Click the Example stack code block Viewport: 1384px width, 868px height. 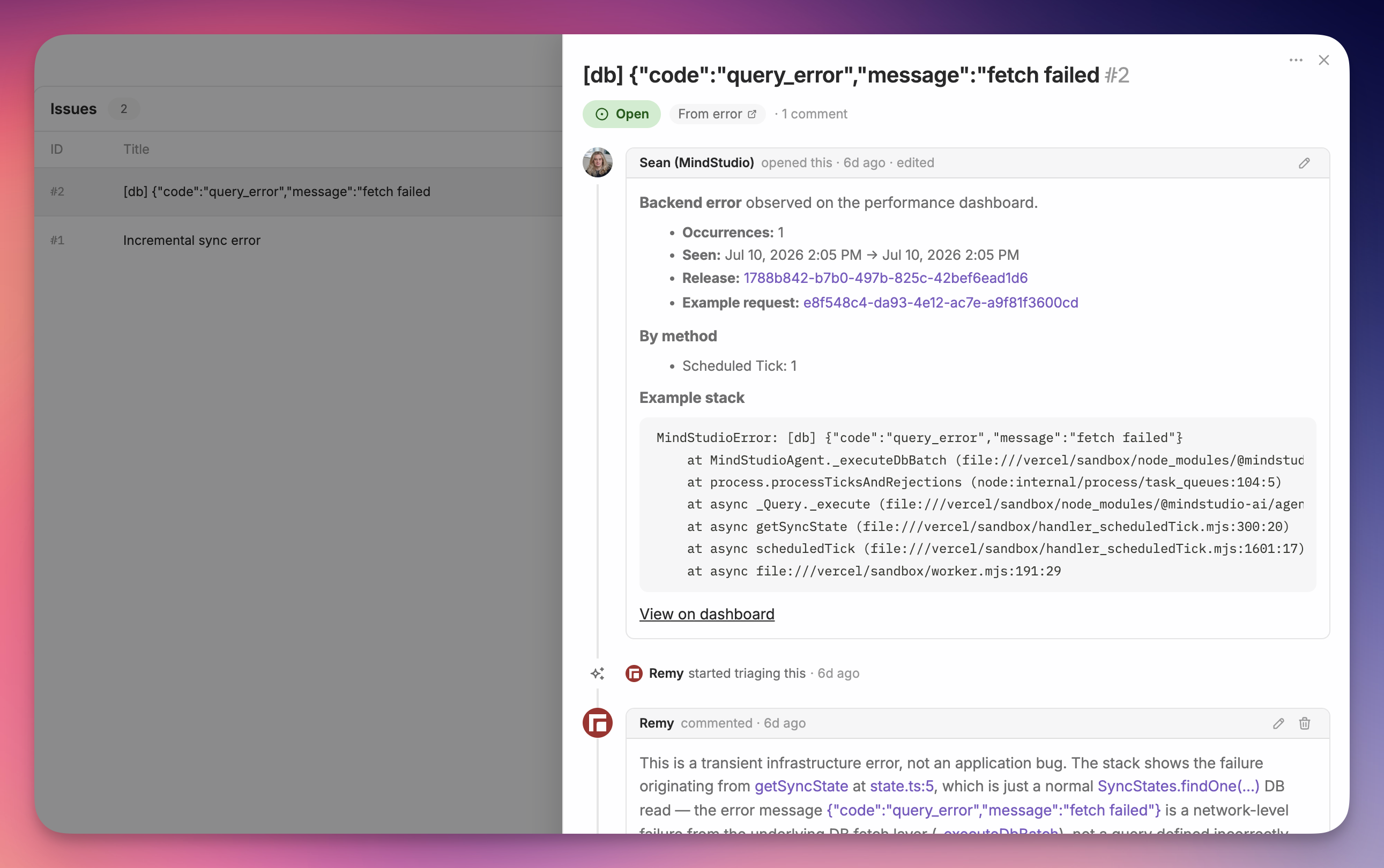977,505
